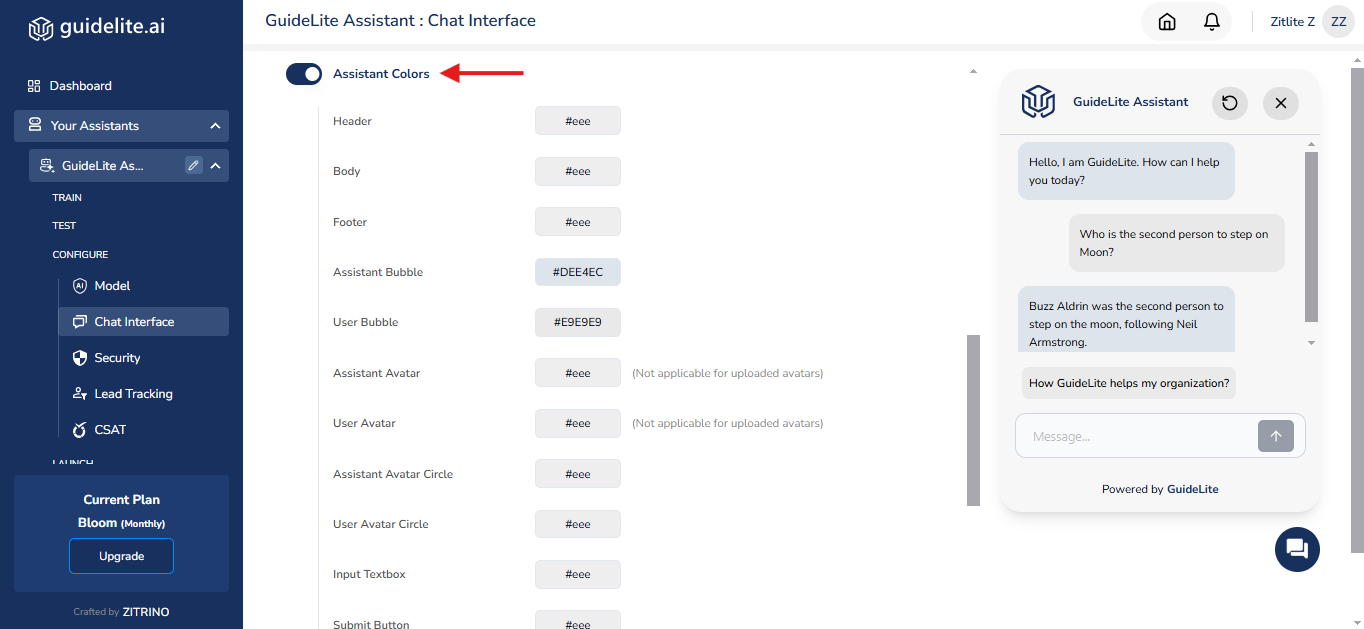The width and height of the screenshot is (1364, 629).
Task: Click the 'Hello, I am GuideLite' greeting bubble
Action: (x=1126, y=171)
